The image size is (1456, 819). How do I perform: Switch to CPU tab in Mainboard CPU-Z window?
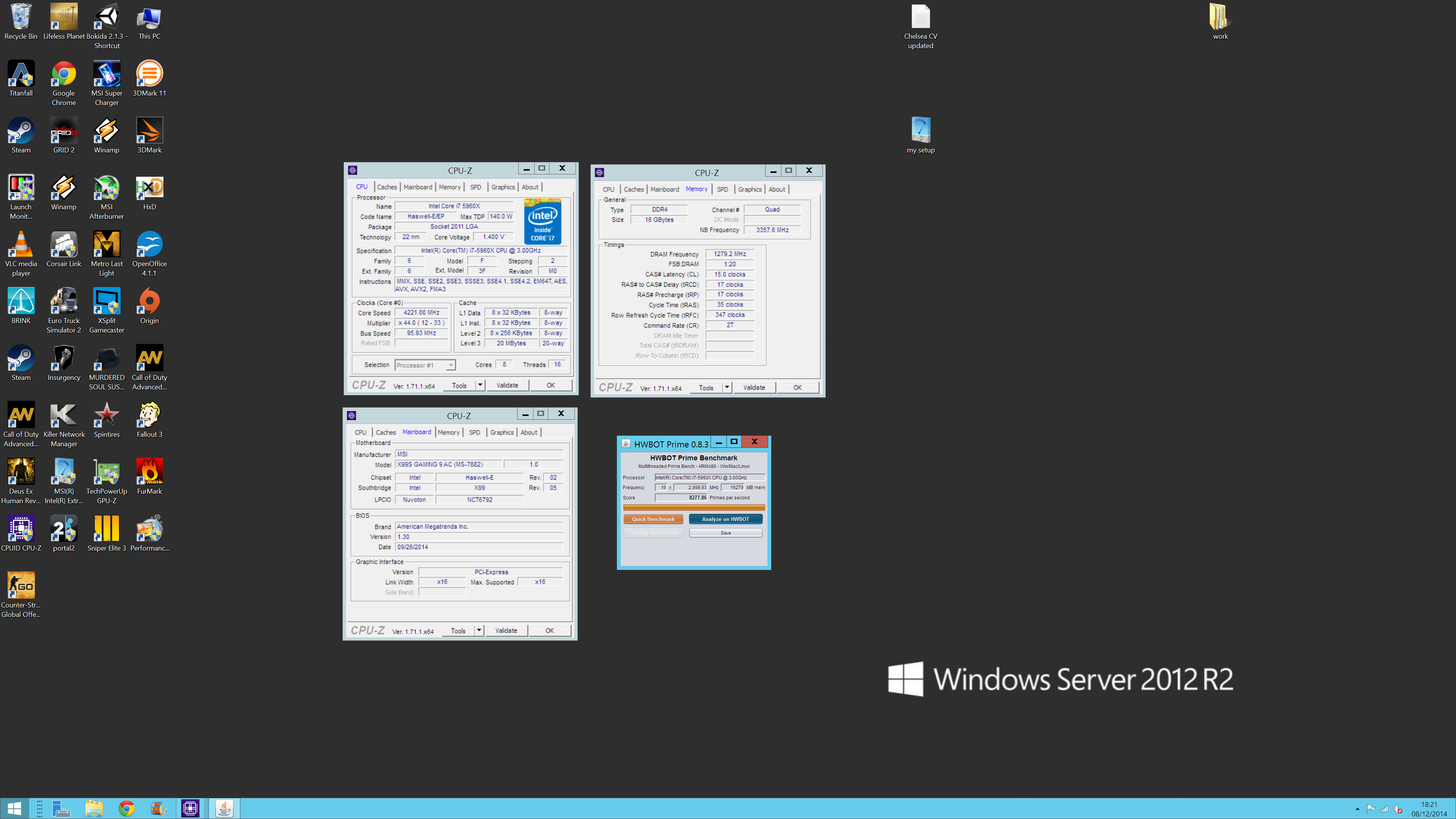(x=361, y=432)
